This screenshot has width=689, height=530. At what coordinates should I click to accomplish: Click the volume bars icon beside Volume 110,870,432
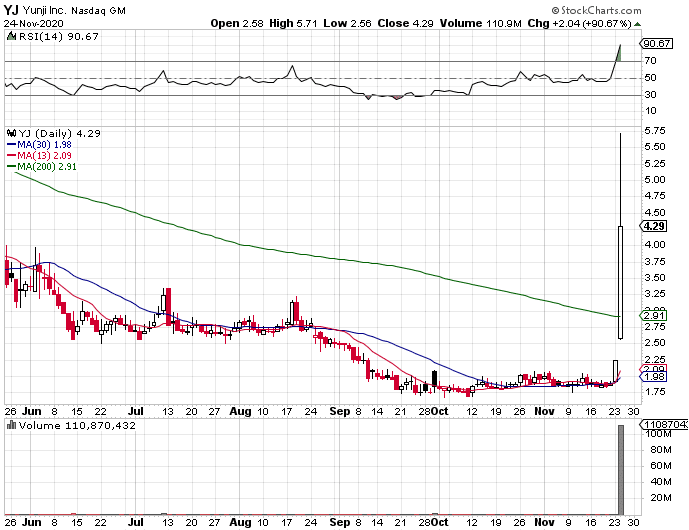click(12, 425)
